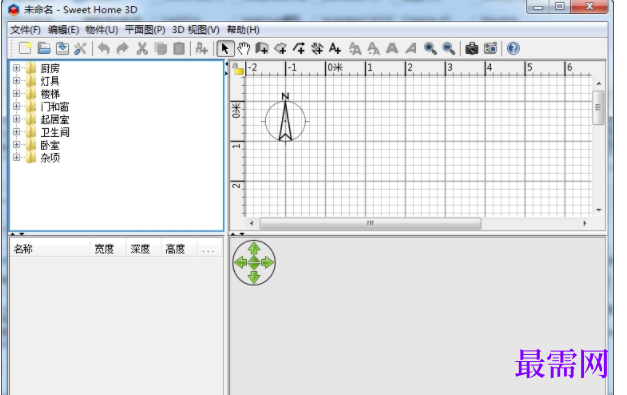627x395 pixels.
Task: Expand the 门和窗 category node
Action: click(16, 106)
